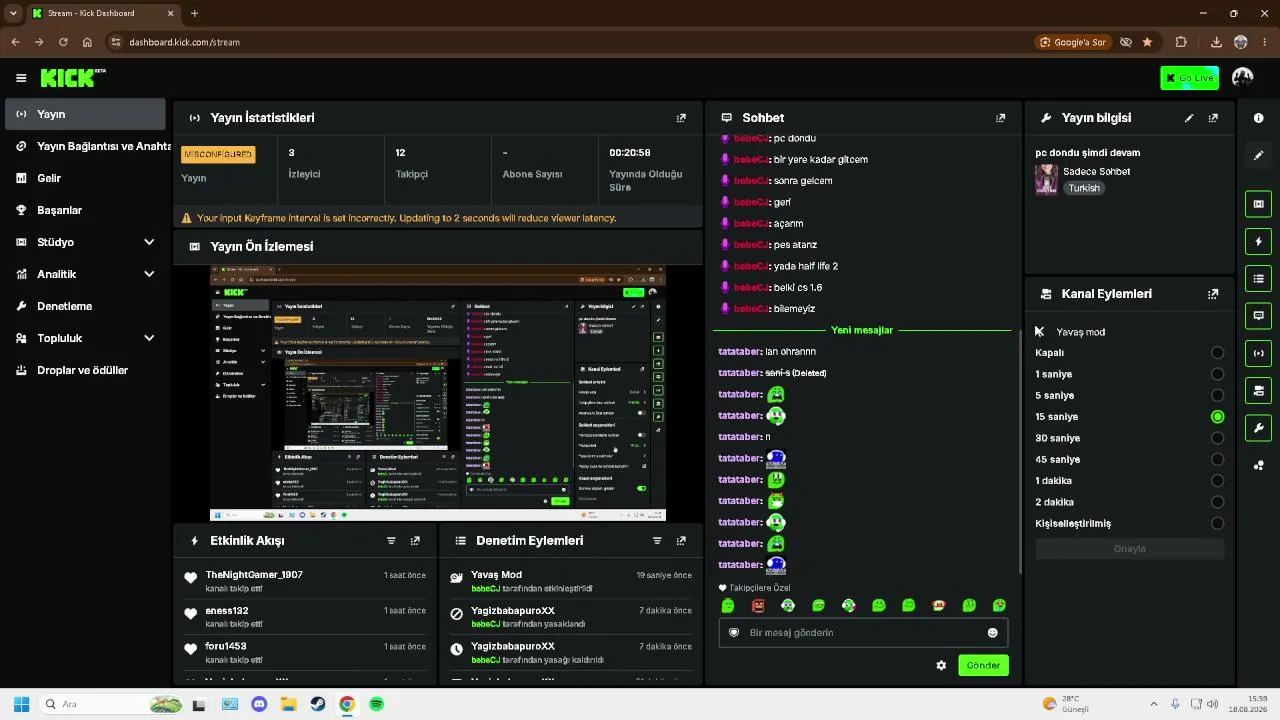The image size is (1280, 720).
Task: Click Google'a Sor button in address bar
Action: click(x=1073, y=42)
